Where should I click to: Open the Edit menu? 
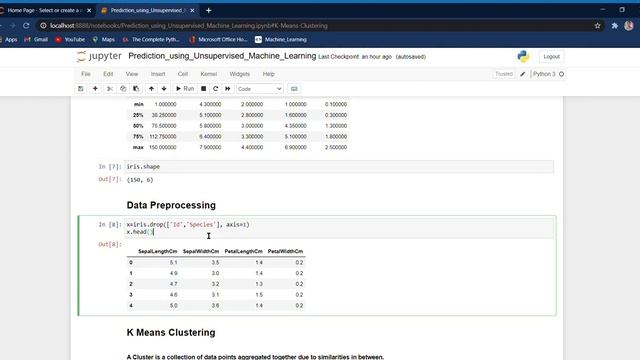coord(108,74)
